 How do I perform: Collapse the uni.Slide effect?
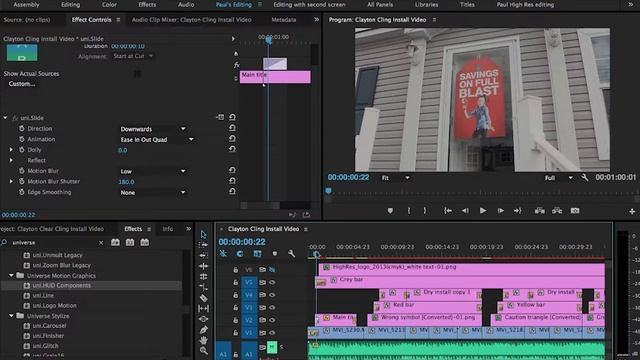tap(5, 118)
